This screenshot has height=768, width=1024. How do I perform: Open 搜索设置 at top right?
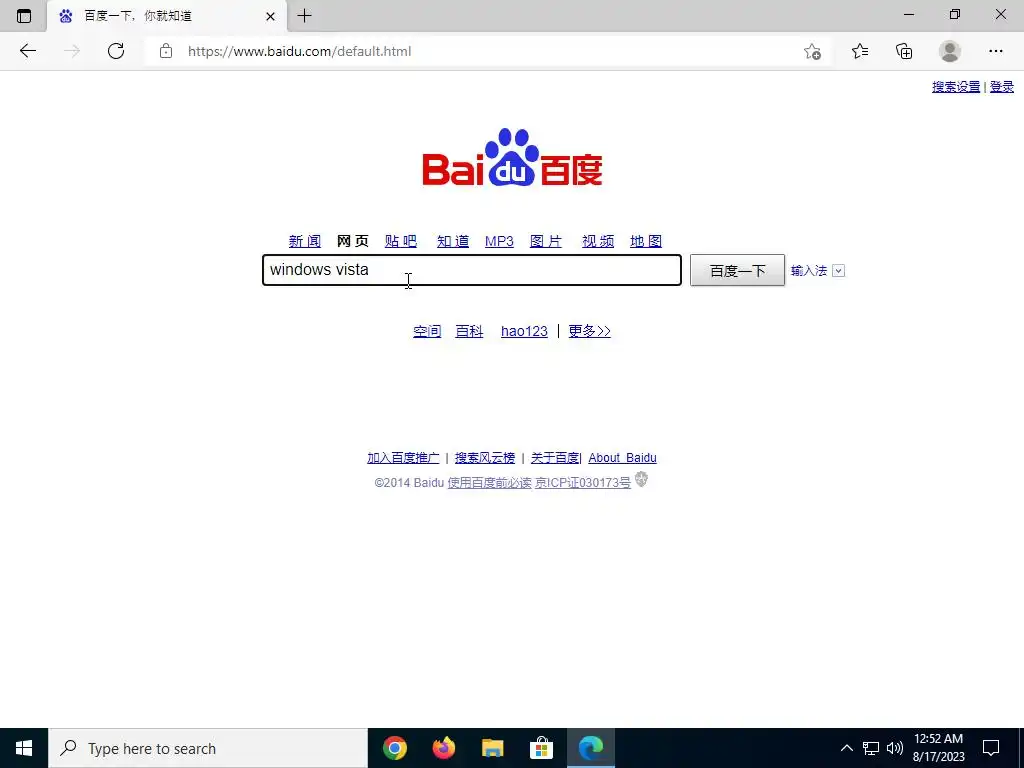coord(956,87)
